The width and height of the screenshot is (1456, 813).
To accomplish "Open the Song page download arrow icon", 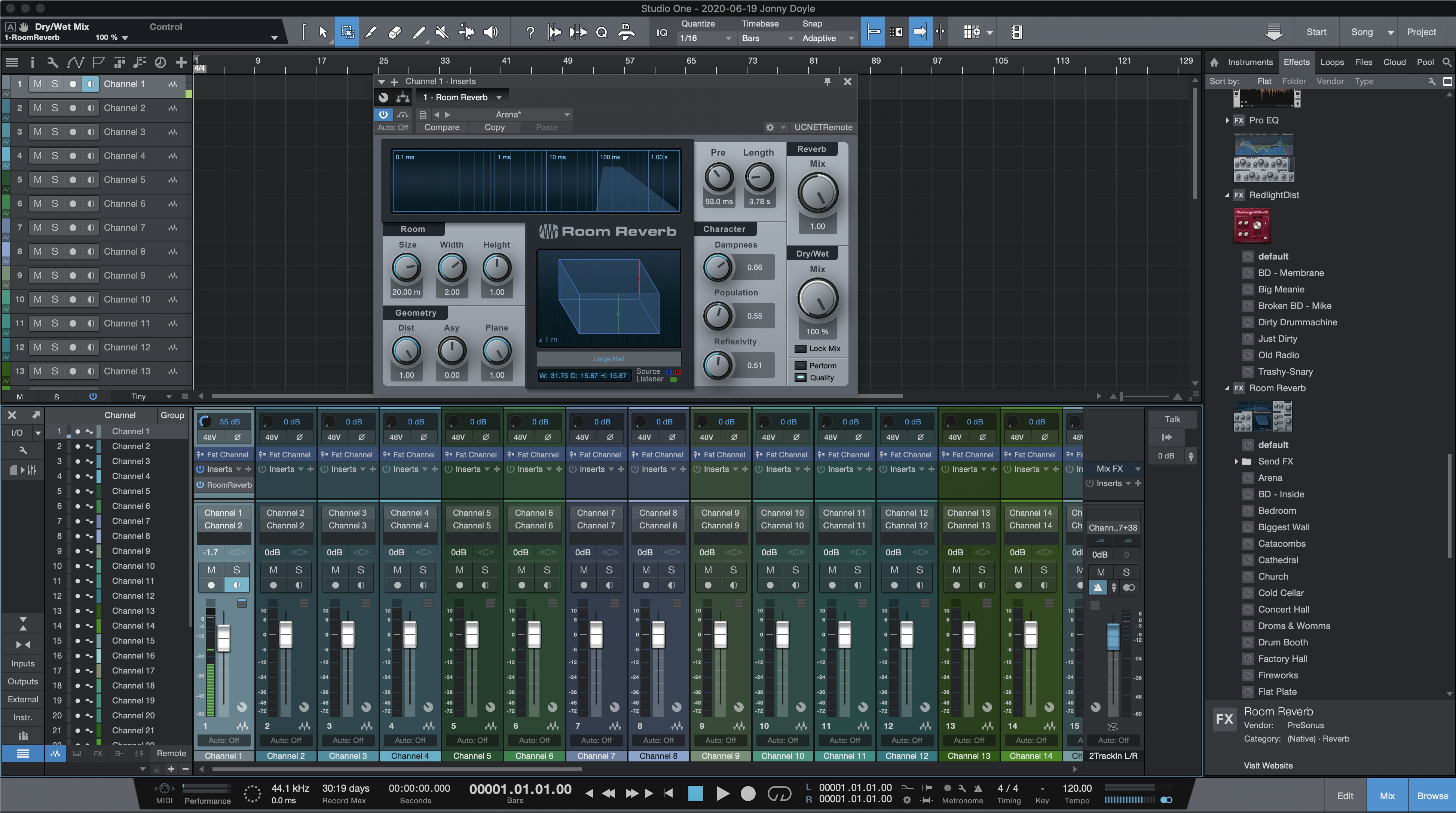I will pyautogui.click(x=1273, y=32).
